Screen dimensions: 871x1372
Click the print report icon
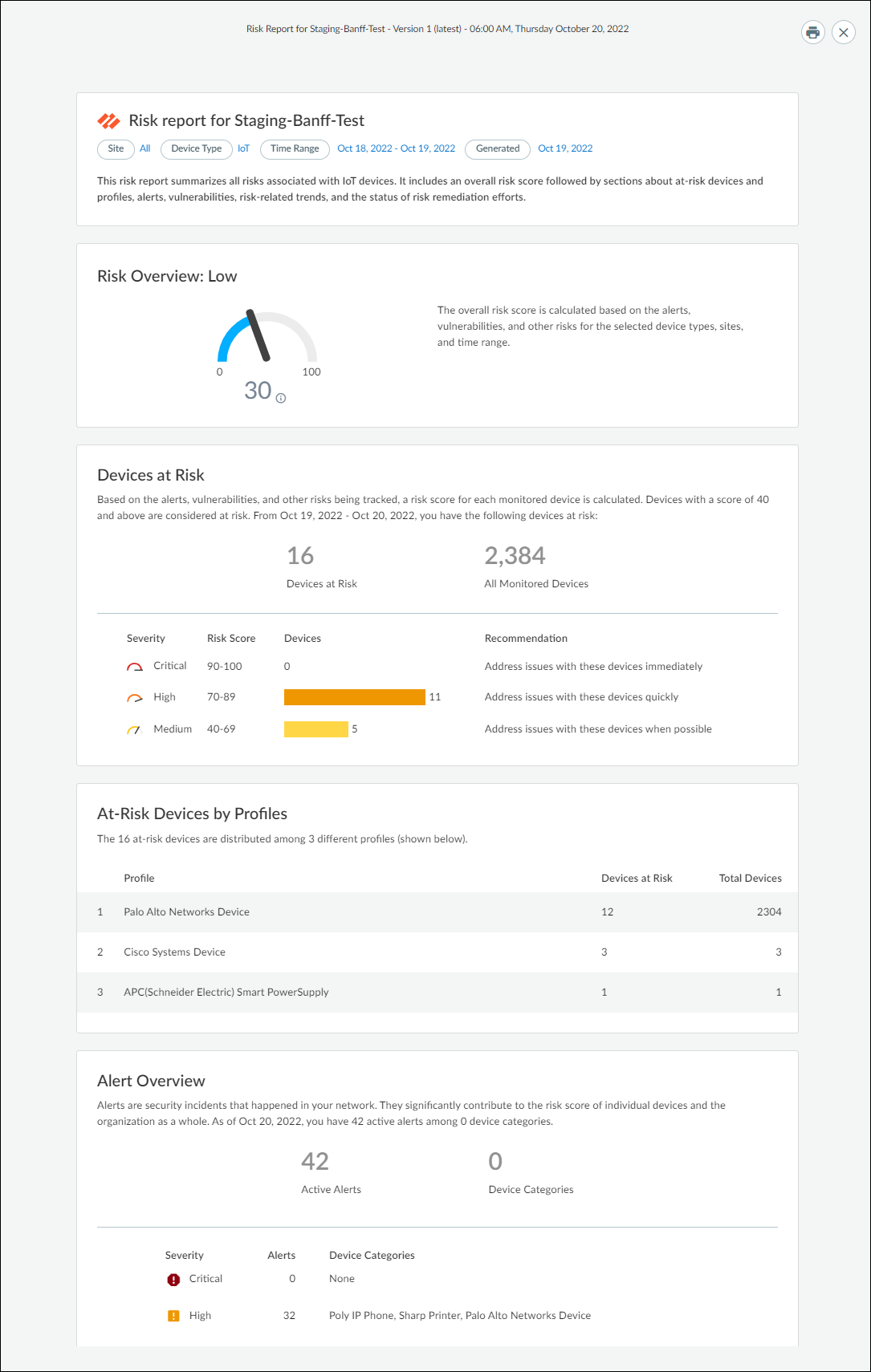tap(812, 32)
